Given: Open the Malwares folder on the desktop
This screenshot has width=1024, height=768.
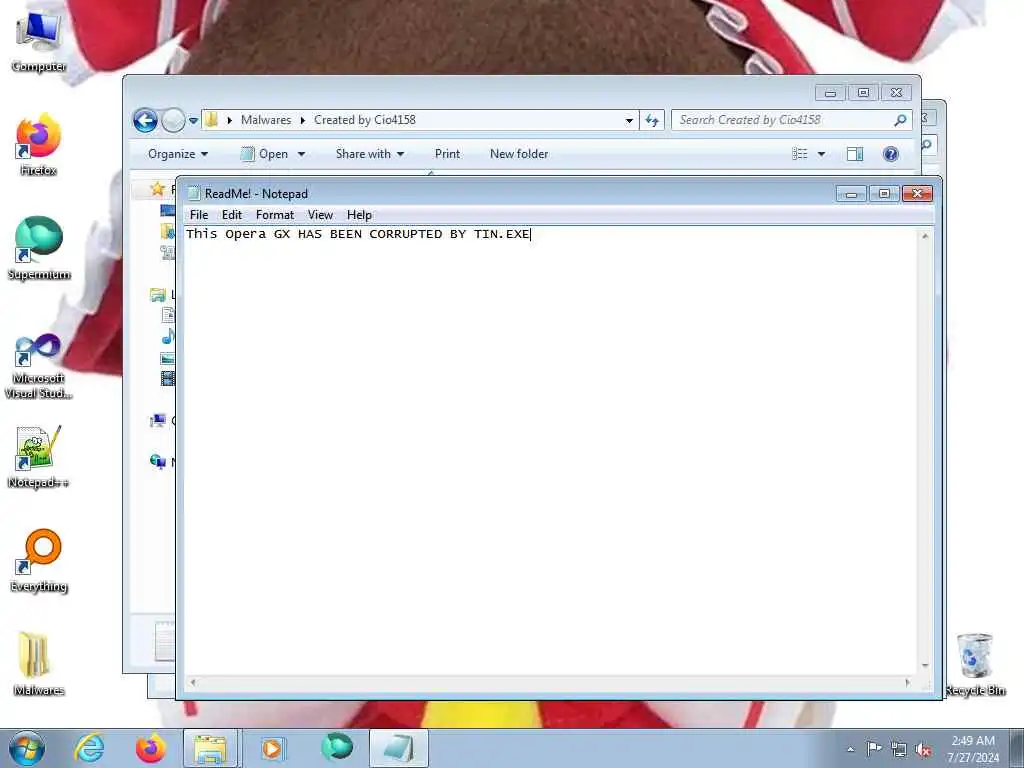Looking at the screenshot, I should [39, 664].
